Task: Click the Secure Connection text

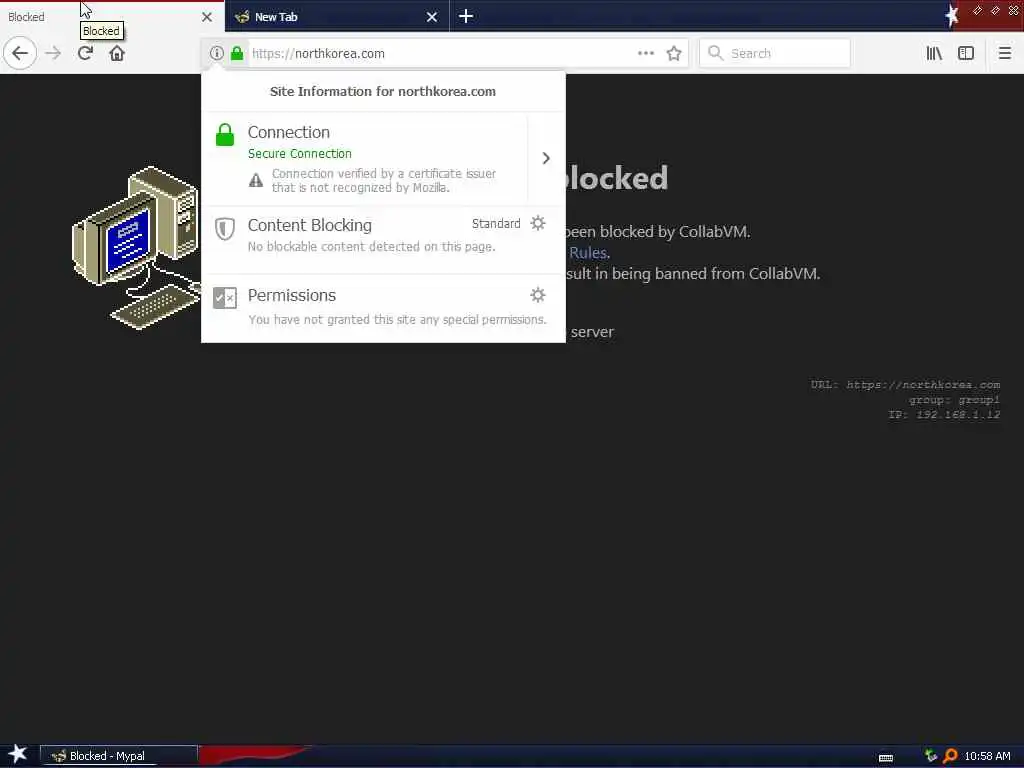Action: click(300, 153)
